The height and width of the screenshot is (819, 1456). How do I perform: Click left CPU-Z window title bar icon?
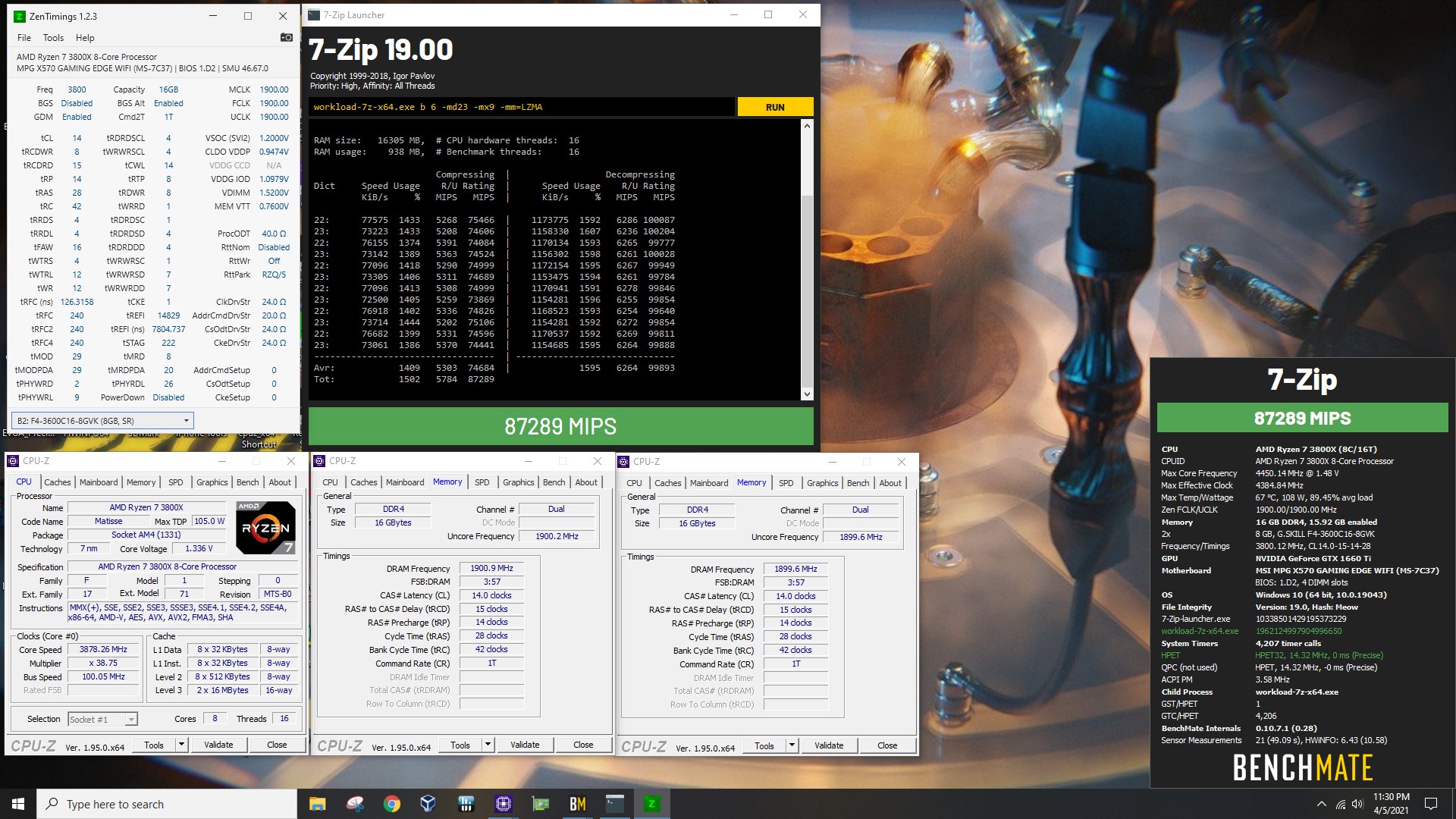click(x=13, y=461)
